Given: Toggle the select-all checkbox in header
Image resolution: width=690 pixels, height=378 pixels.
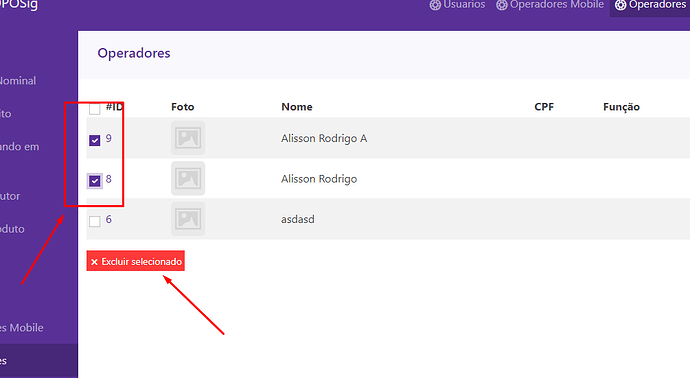Looking at the screenshot, I should (95, 109).
